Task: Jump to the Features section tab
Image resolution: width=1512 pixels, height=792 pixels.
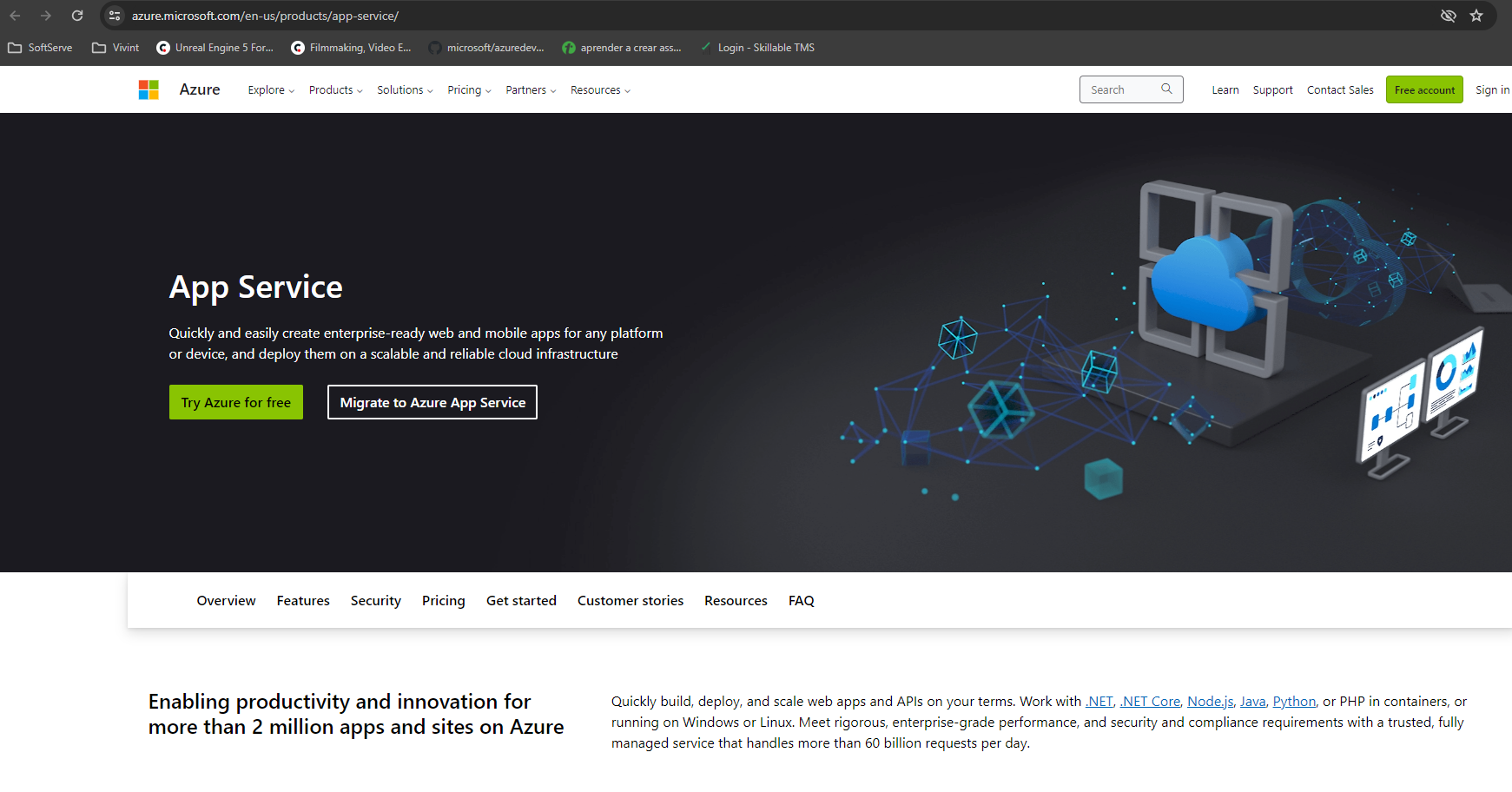Action: (x=303, y=601)
